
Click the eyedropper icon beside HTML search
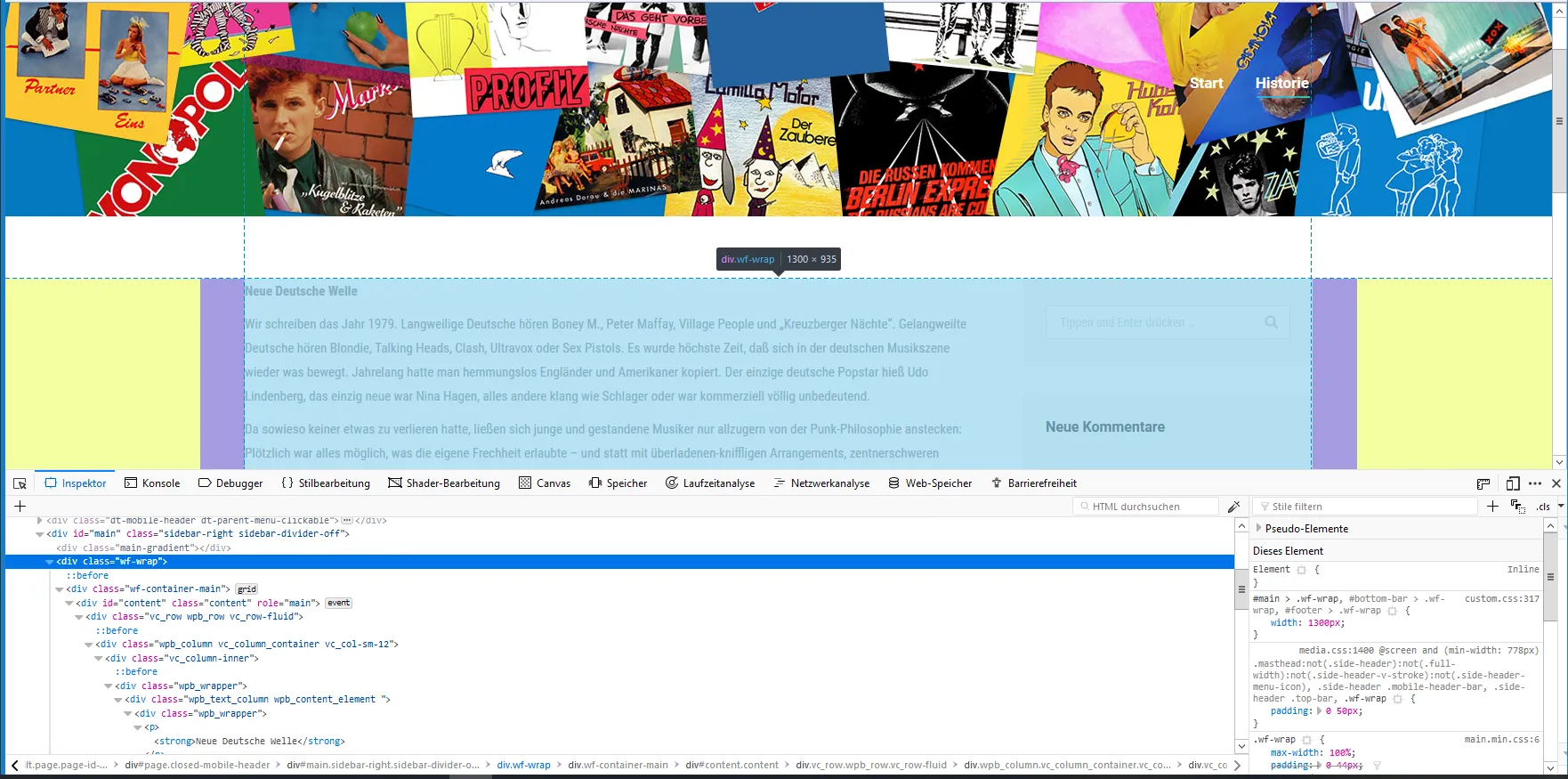(x=1233, y=507)
